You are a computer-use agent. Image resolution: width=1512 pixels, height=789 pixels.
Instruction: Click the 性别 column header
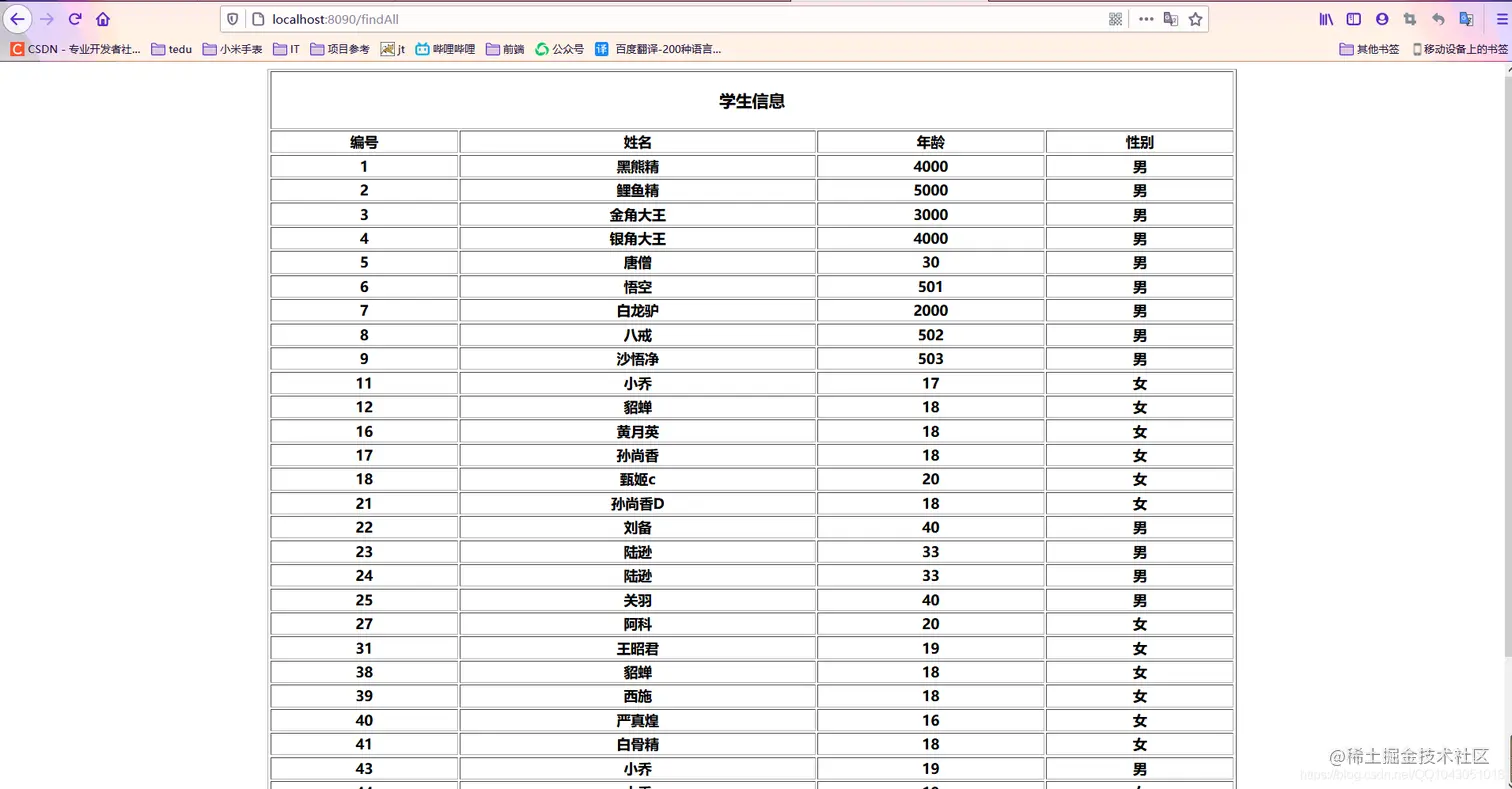pos(1140,142)
